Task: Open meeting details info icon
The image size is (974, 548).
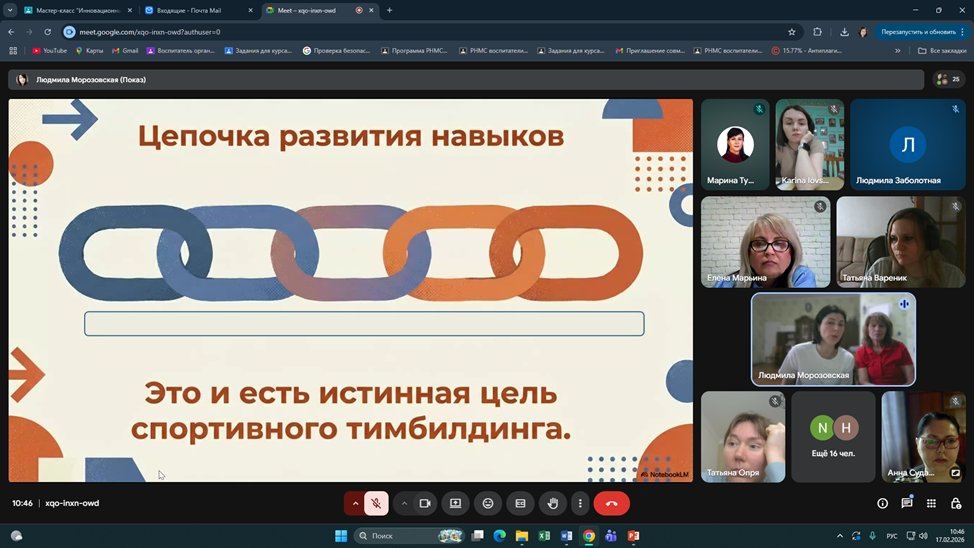Action: pos(882,503)
